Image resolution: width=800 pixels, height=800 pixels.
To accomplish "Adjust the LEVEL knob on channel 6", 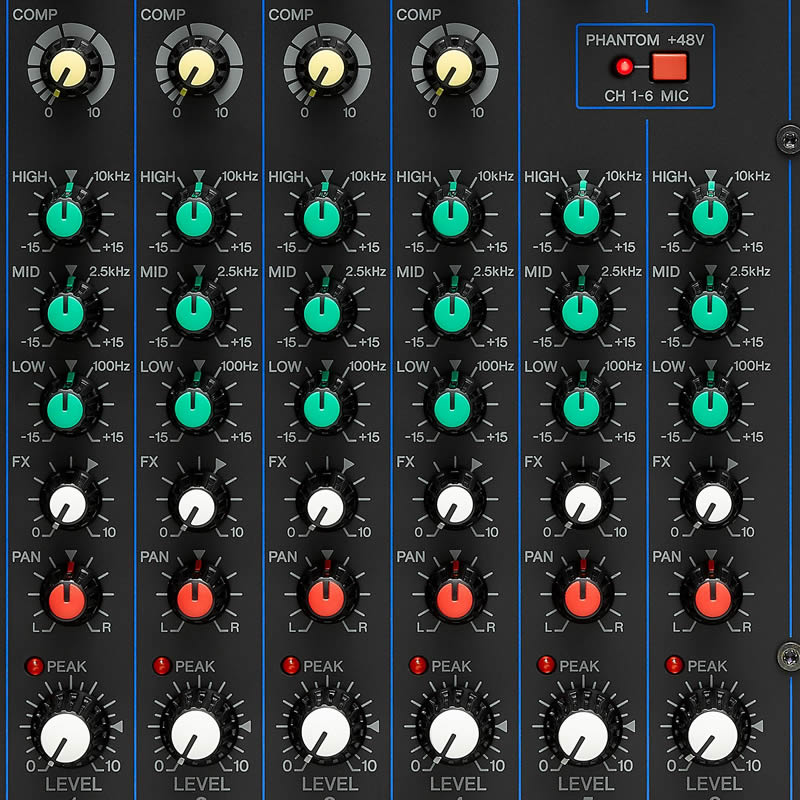I will pos(713,735).
